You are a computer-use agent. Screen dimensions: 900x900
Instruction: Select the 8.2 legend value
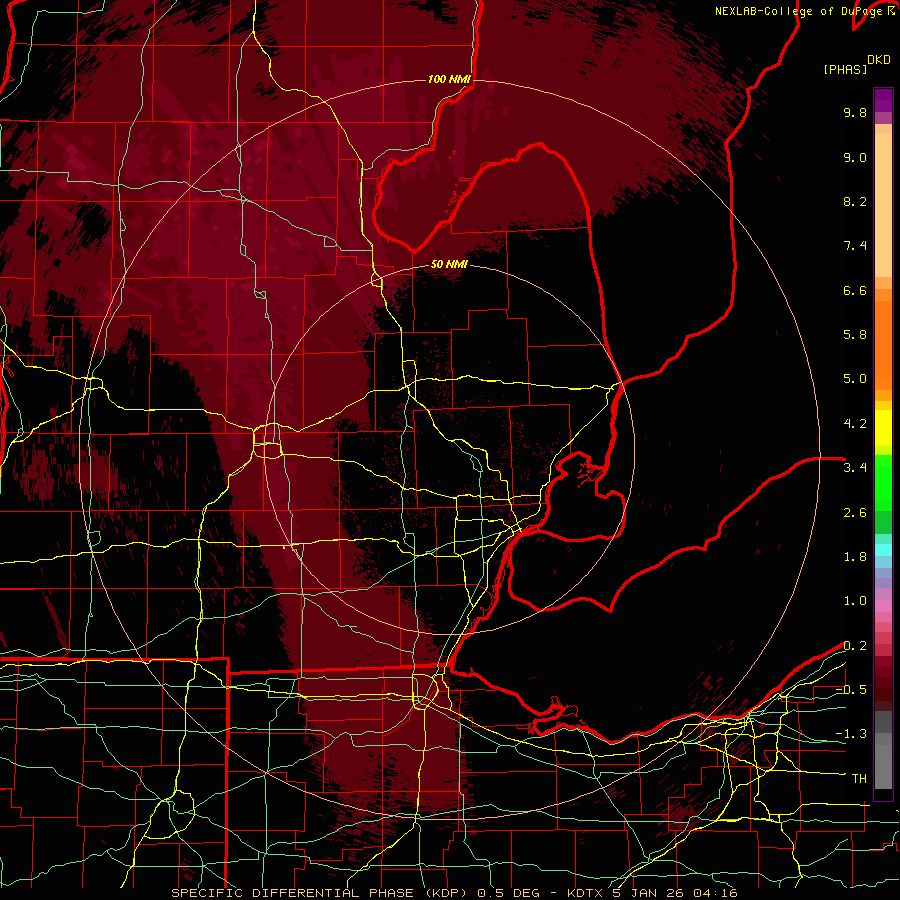pos(855,201)
